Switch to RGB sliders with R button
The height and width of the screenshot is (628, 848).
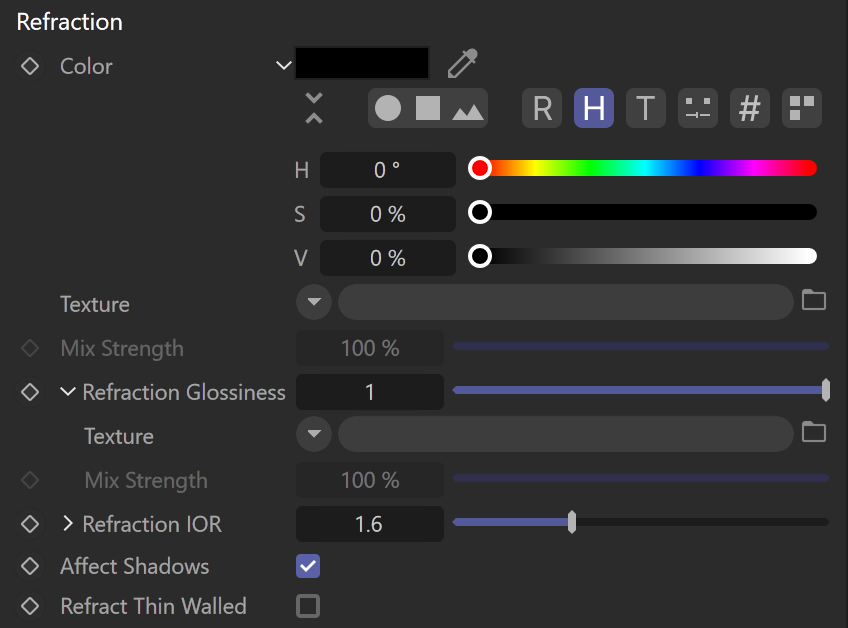tap(542, 108)
